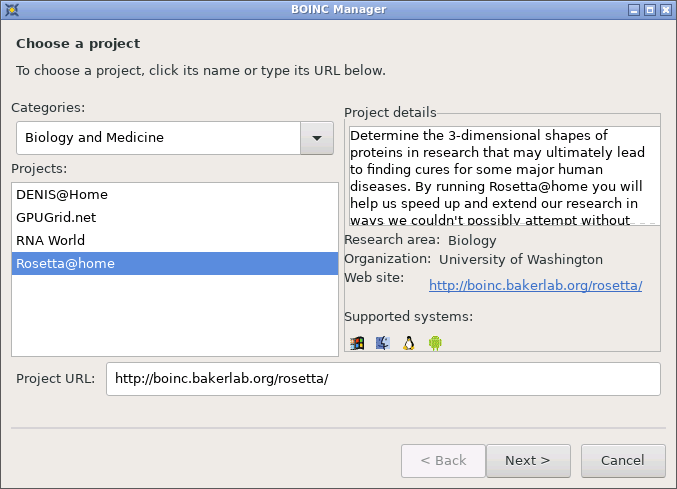The height and width of the screenshot is (489, 677).
Task: Minimize the BOINC Manager window
Action: click(x=634, y=10)
